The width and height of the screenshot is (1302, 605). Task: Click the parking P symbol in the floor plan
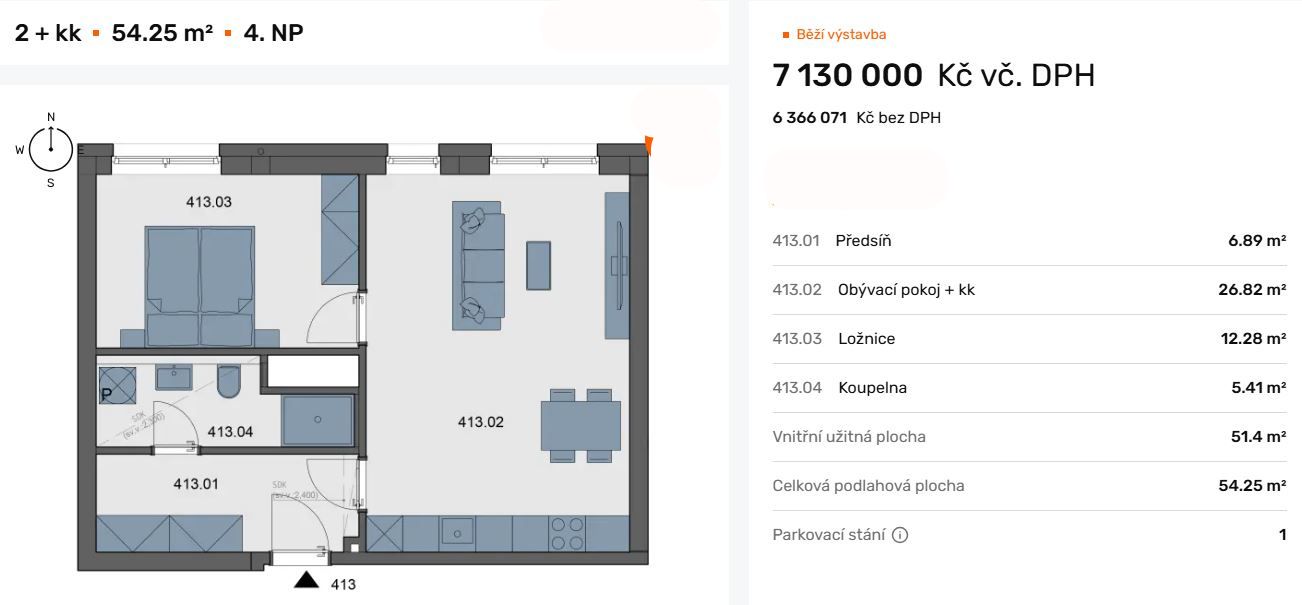(x=107, y=394)
